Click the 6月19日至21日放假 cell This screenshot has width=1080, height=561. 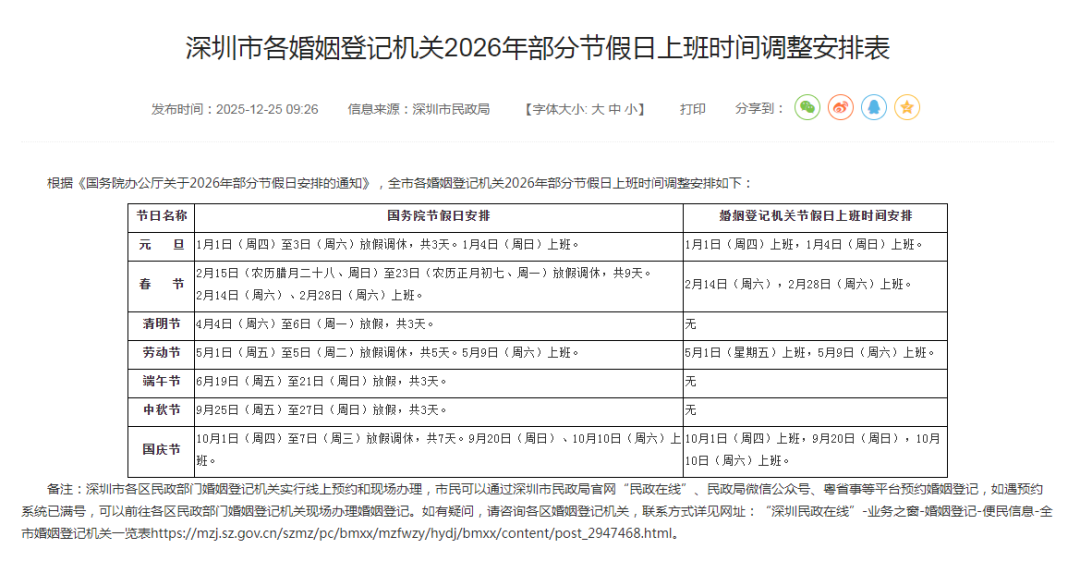pyautogui.click(x=439, y=381)
